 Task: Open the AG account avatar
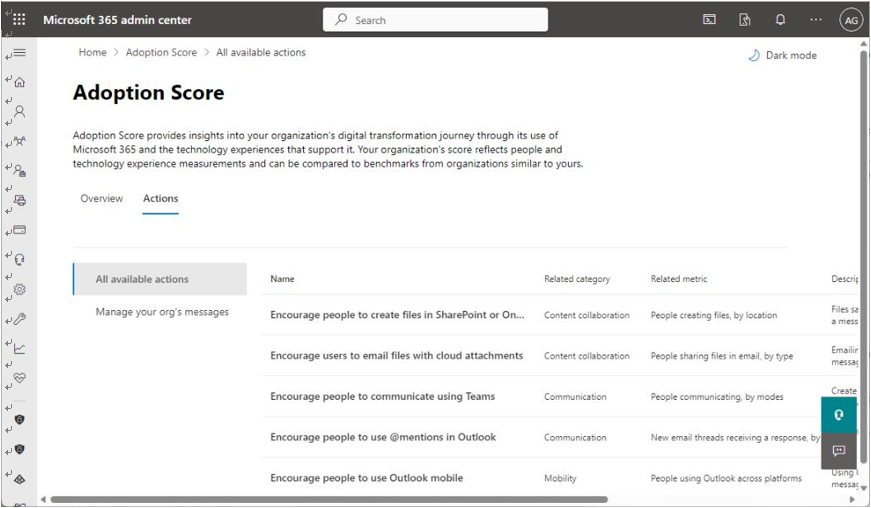click(x=851, y=21)
